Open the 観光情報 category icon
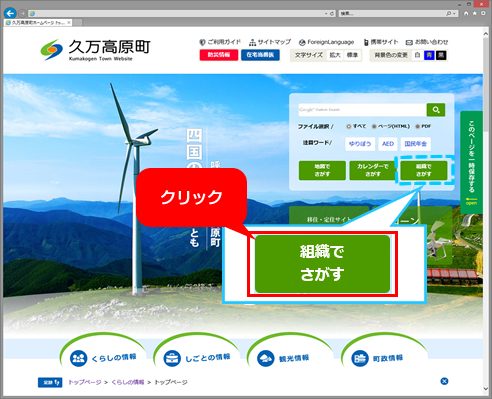The width and height of the screenshot is (492, 399). (x=266, y=358)
